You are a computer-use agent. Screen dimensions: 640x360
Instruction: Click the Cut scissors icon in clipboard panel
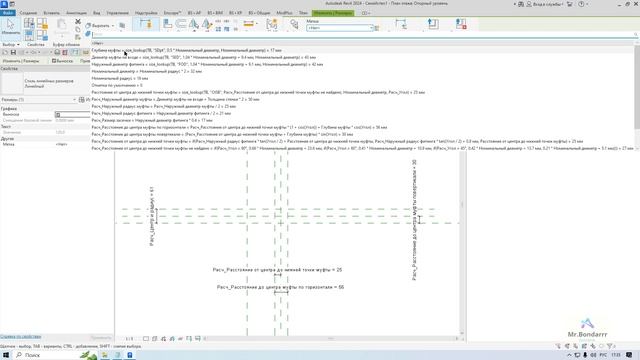point(78,22)
